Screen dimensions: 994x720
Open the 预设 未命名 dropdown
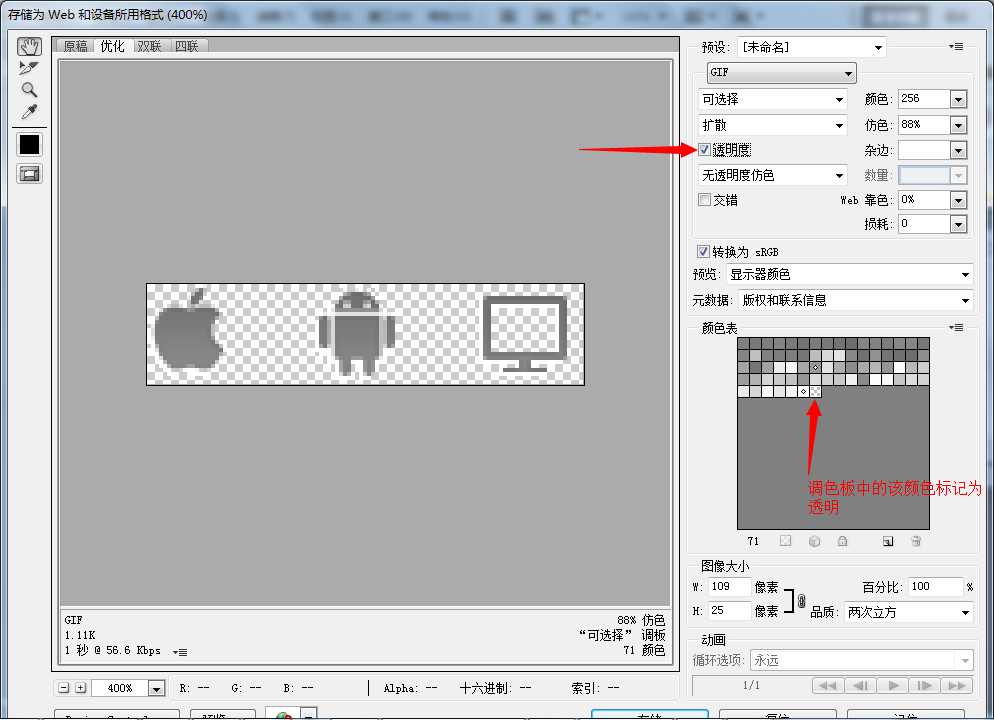811,47
